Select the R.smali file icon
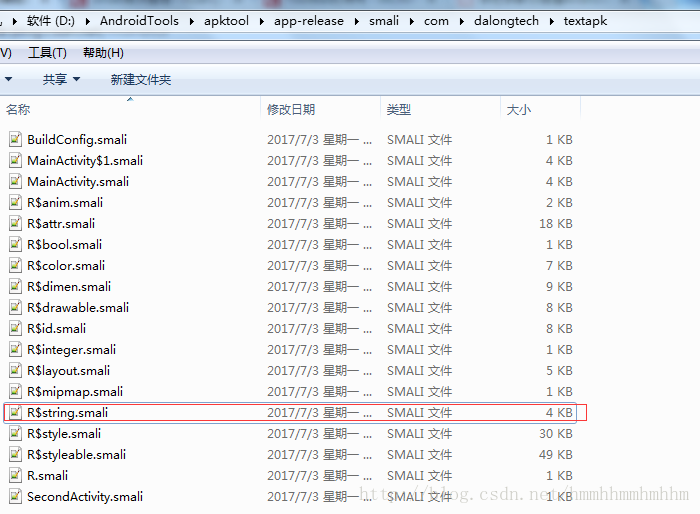This screenshot has width=700, height=514. tap(15, 475)
